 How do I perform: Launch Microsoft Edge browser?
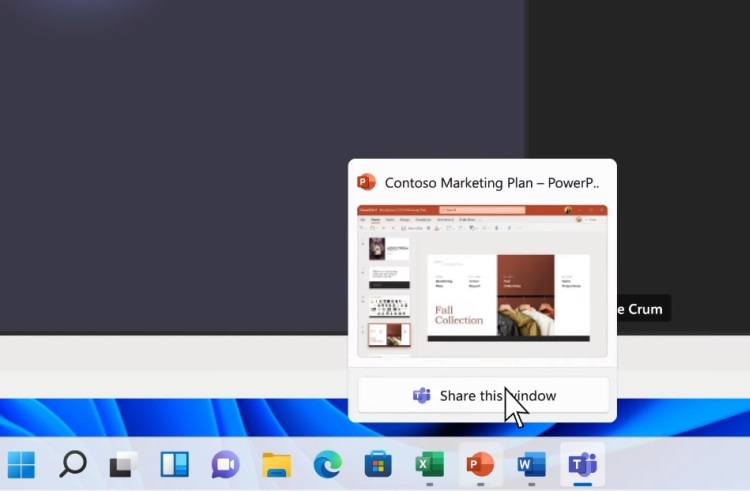tap(327, 465)
